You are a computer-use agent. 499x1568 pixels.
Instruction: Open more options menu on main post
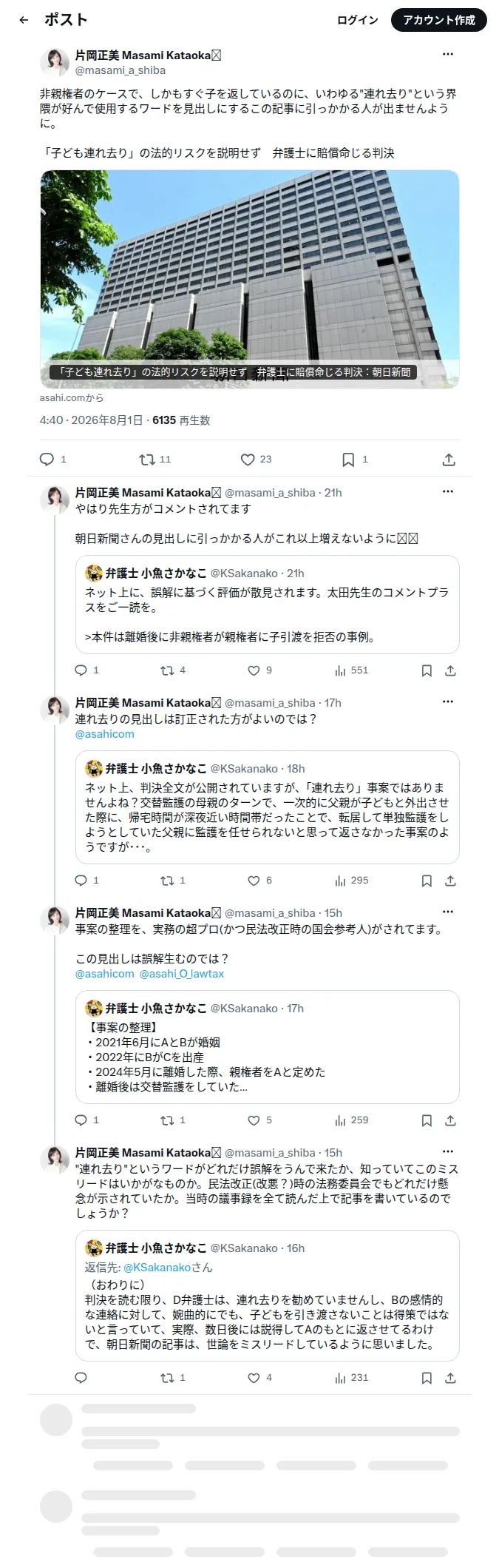[448, 54]
